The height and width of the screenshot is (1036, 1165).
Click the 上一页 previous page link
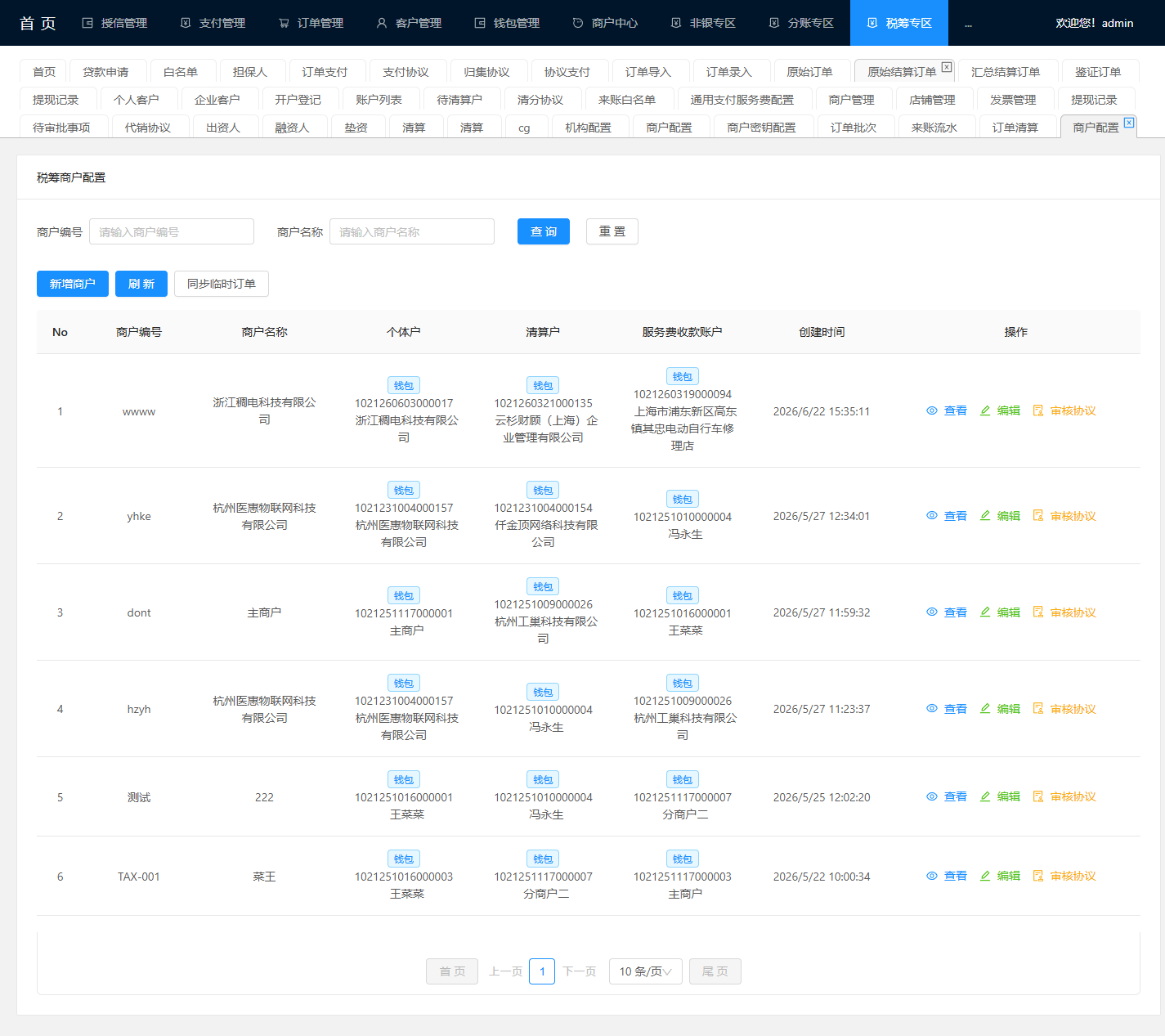(506, 971)
